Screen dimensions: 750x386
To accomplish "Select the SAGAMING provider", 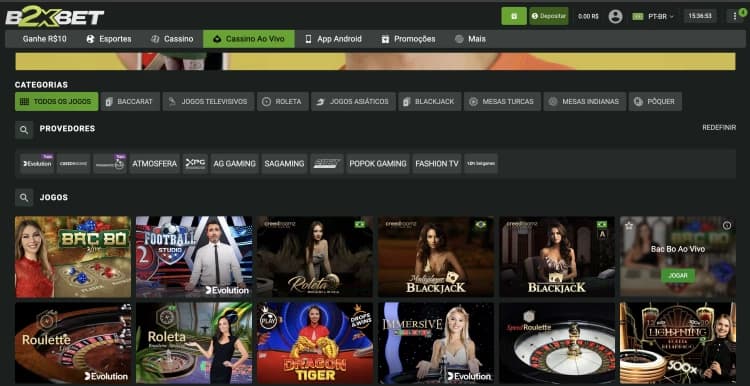I will [x=284, y=164].
